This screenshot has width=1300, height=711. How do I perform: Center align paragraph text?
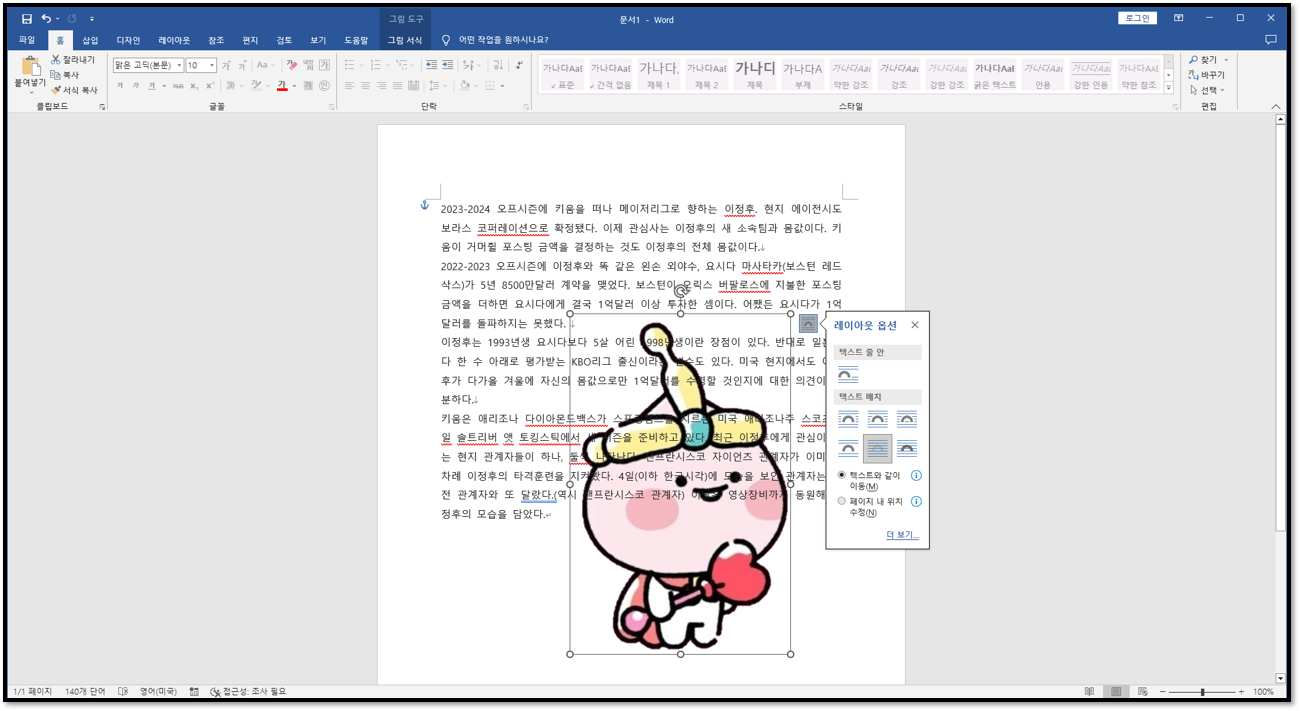coord(365,86)
